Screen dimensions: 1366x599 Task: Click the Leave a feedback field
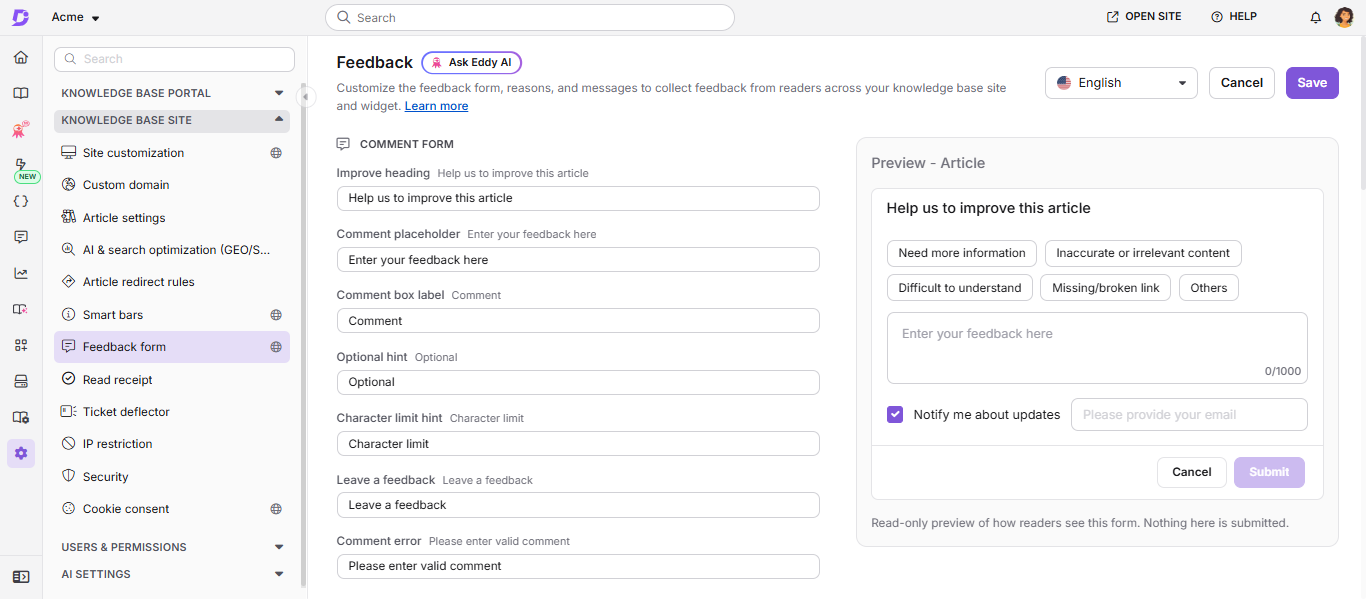coord(578,505)
